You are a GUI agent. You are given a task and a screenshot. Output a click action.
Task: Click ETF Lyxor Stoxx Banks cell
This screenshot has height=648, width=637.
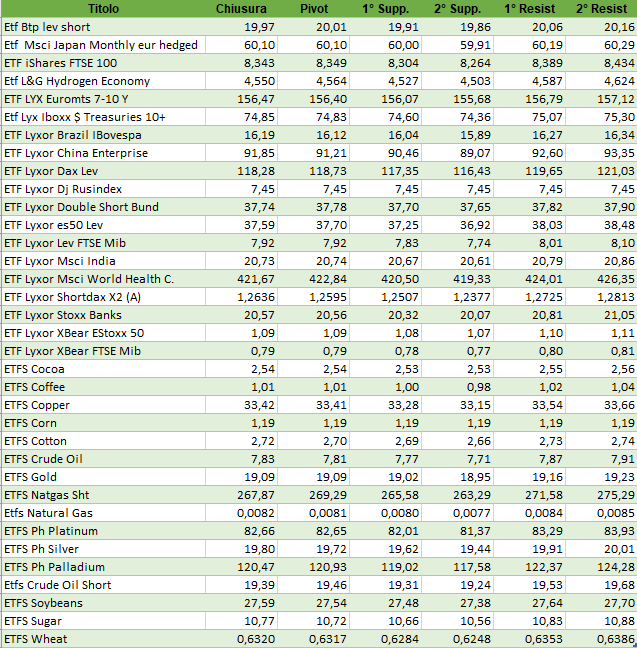pos(103,315)
